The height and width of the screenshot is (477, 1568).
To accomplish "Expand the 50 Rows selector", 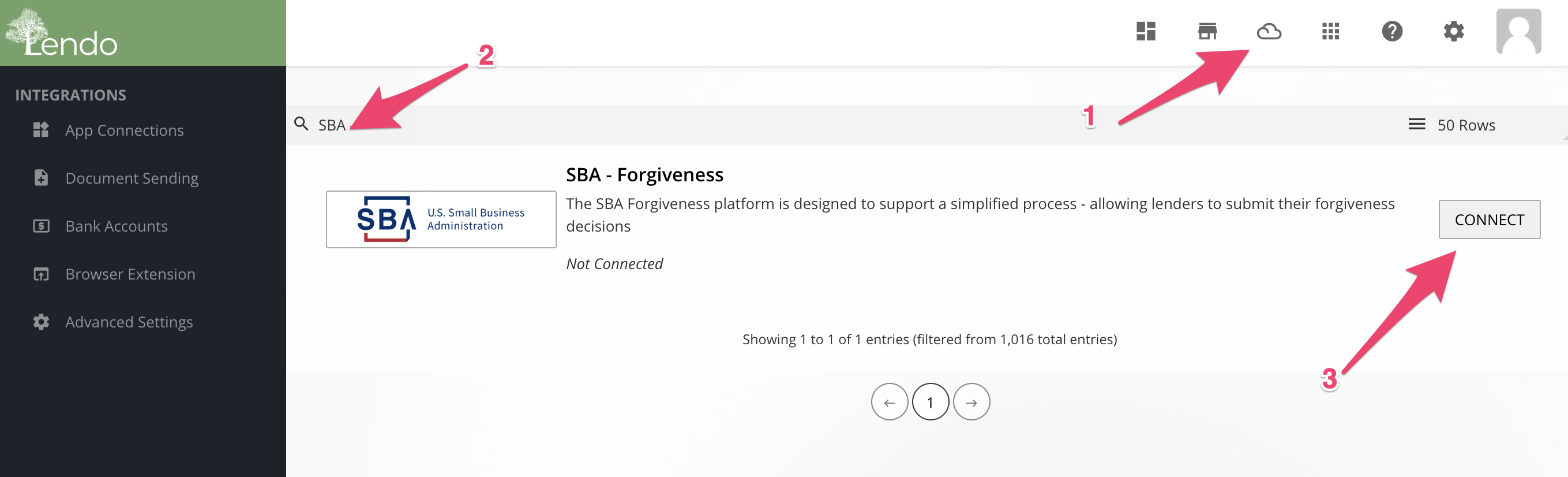I will 1451,125.
